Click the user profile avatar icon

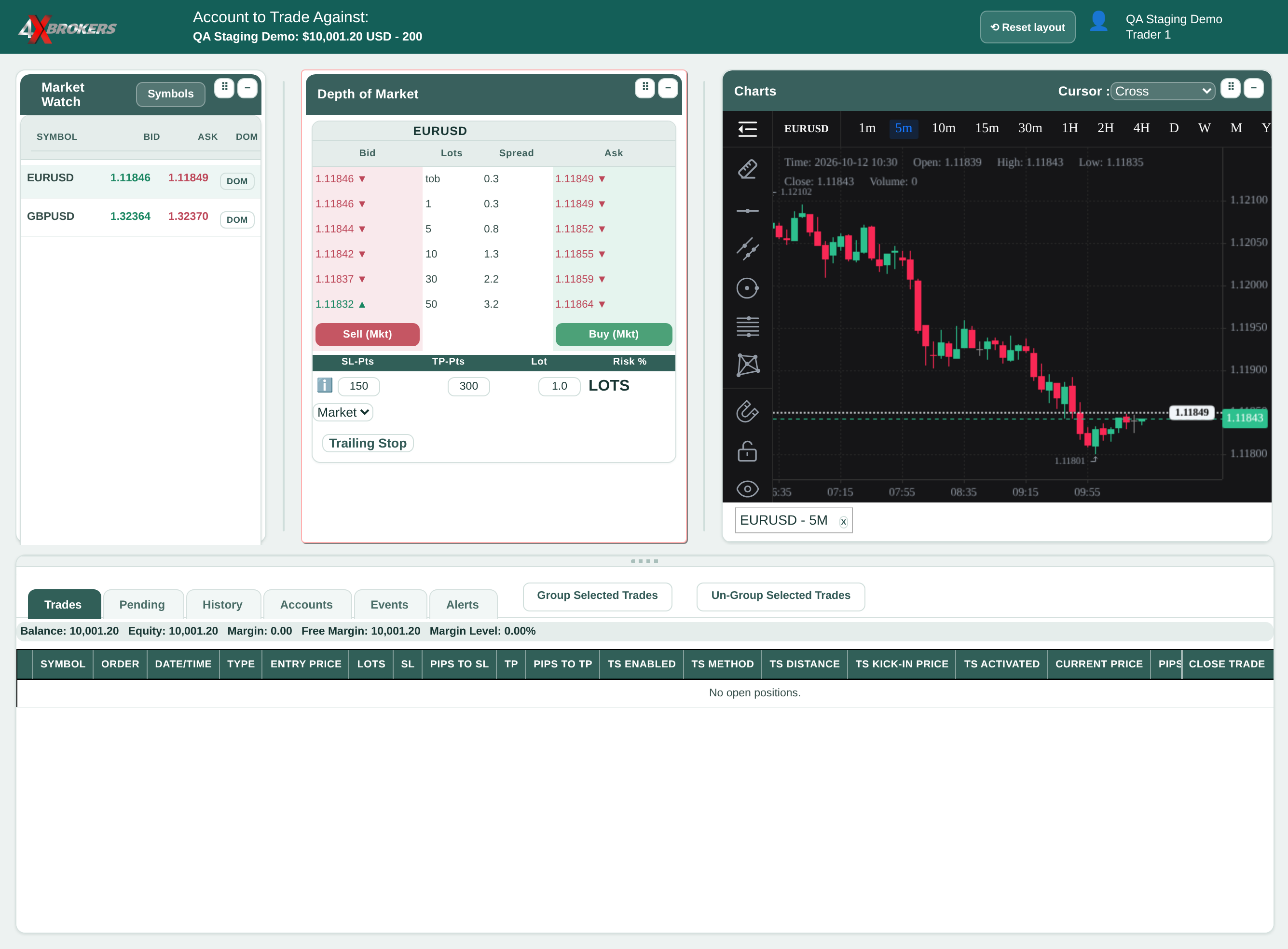click(1098, 22)
